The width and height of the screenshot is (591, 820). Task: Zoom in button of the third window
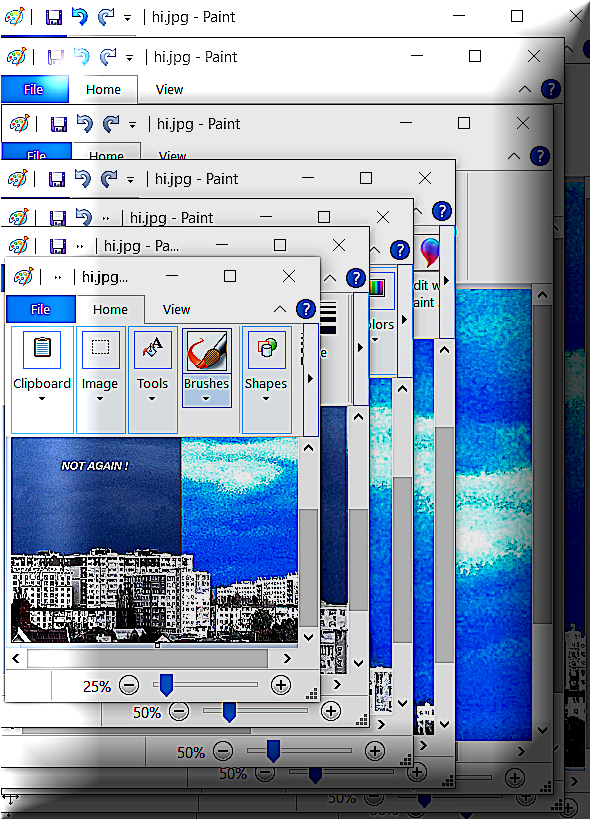point(374,751)
